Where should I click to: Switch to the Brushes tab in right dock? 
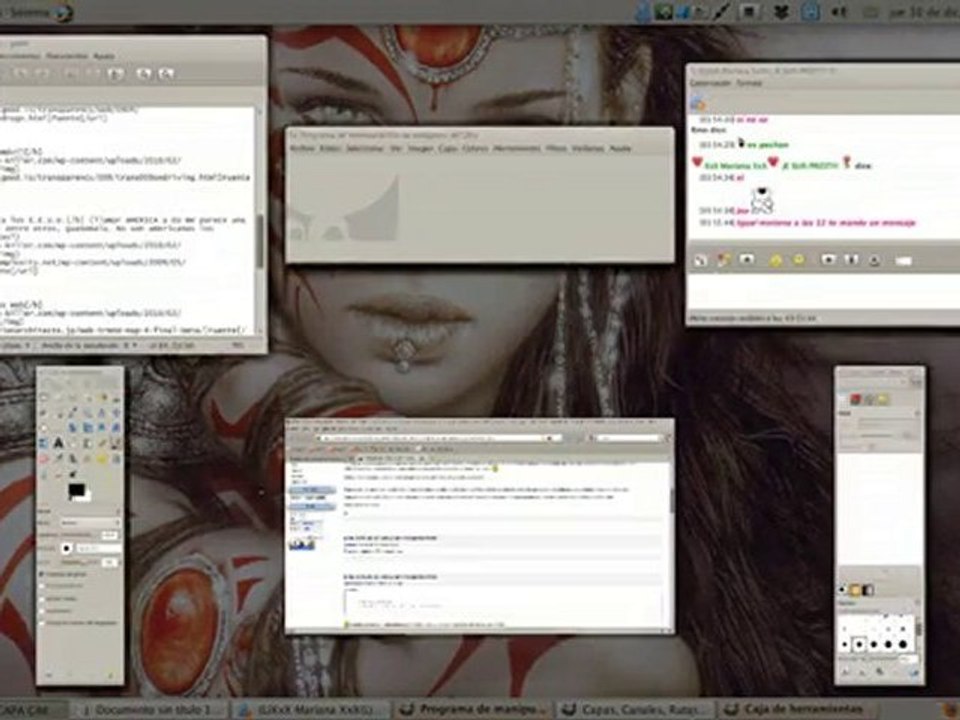tap(842, 589)
